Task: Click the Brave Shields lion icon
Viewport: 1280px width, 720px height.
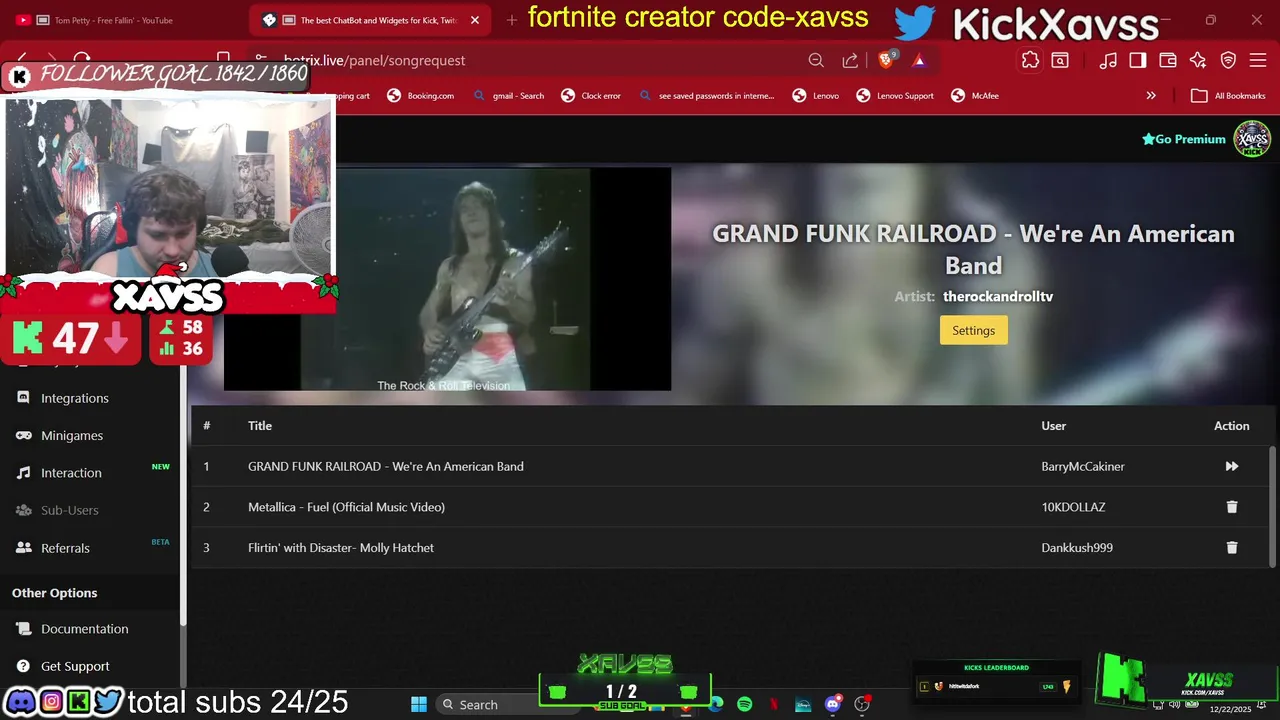Action: [886, 60]
